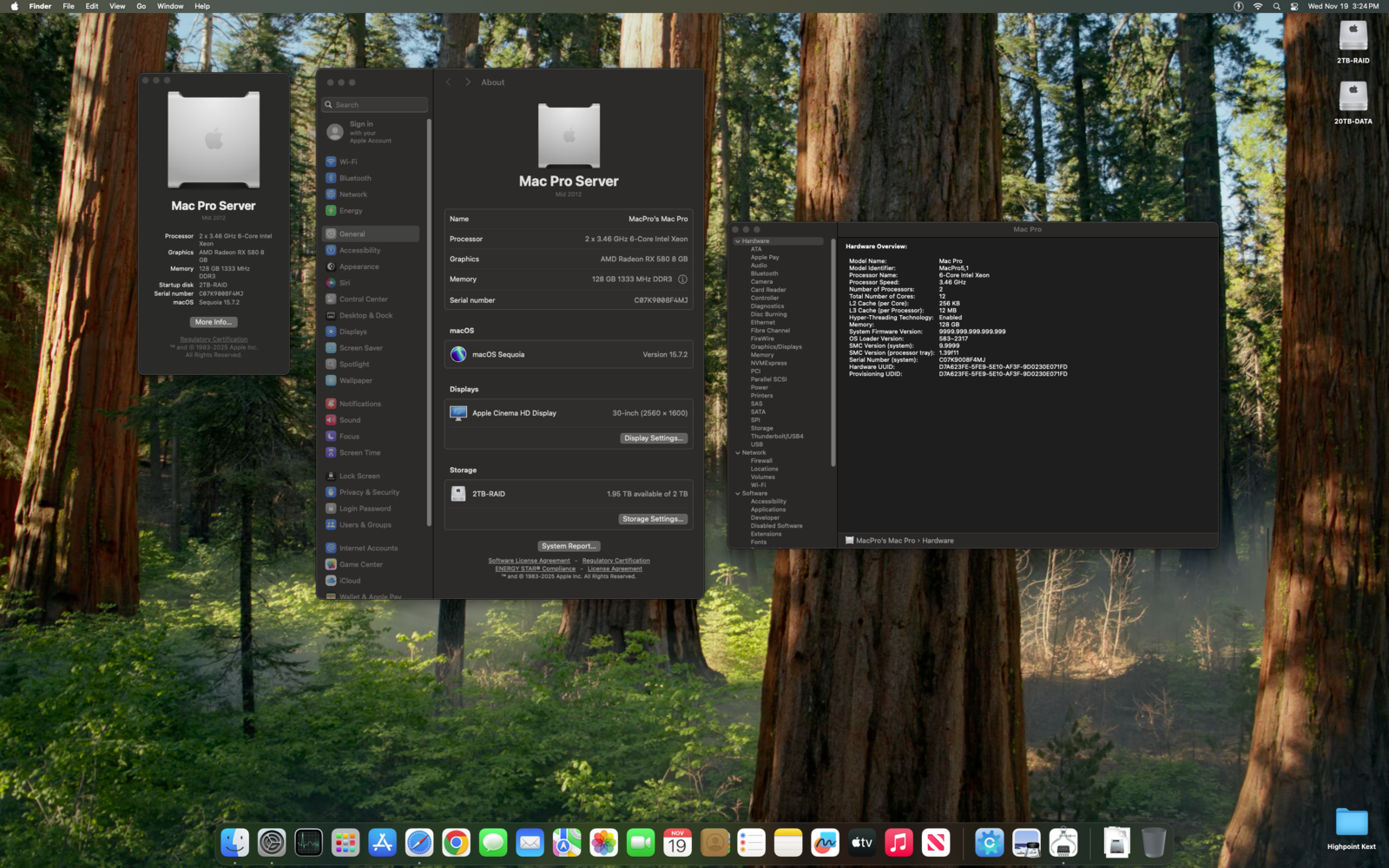Viewport: 1389px width, 868px height.
Task: Open Activity Monitor from the Dock
Action: coord(308,842)
